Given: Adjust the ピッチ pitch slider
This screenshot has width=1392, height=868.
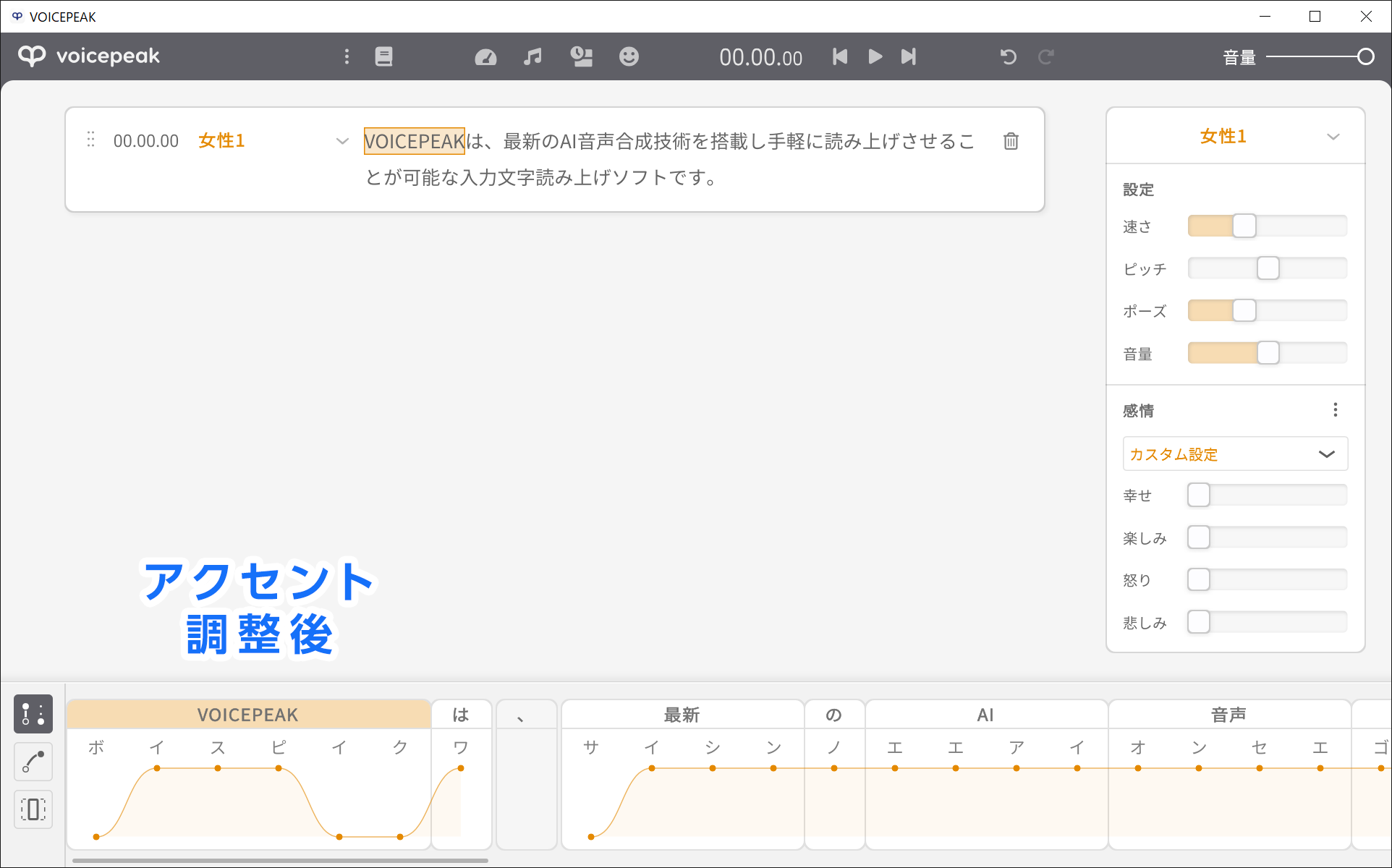Looking at the screenshot, I should point(1268,268).
